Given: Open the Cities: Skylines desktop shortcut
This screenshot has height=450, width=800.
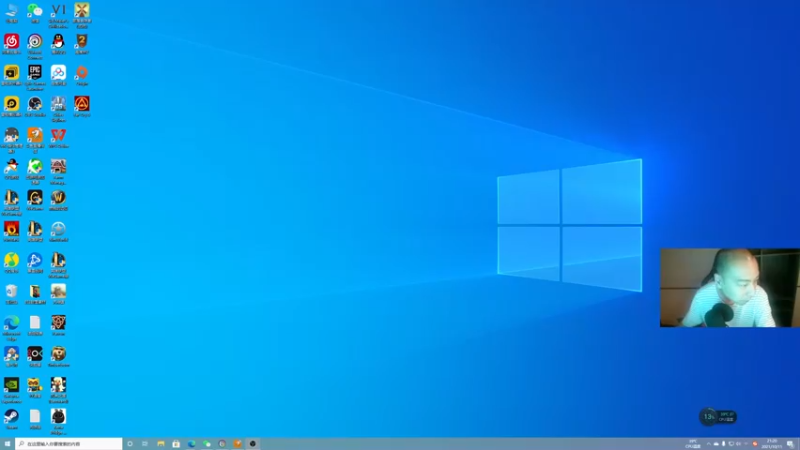Looking at the screenshot, I should [x=58, y=109].
